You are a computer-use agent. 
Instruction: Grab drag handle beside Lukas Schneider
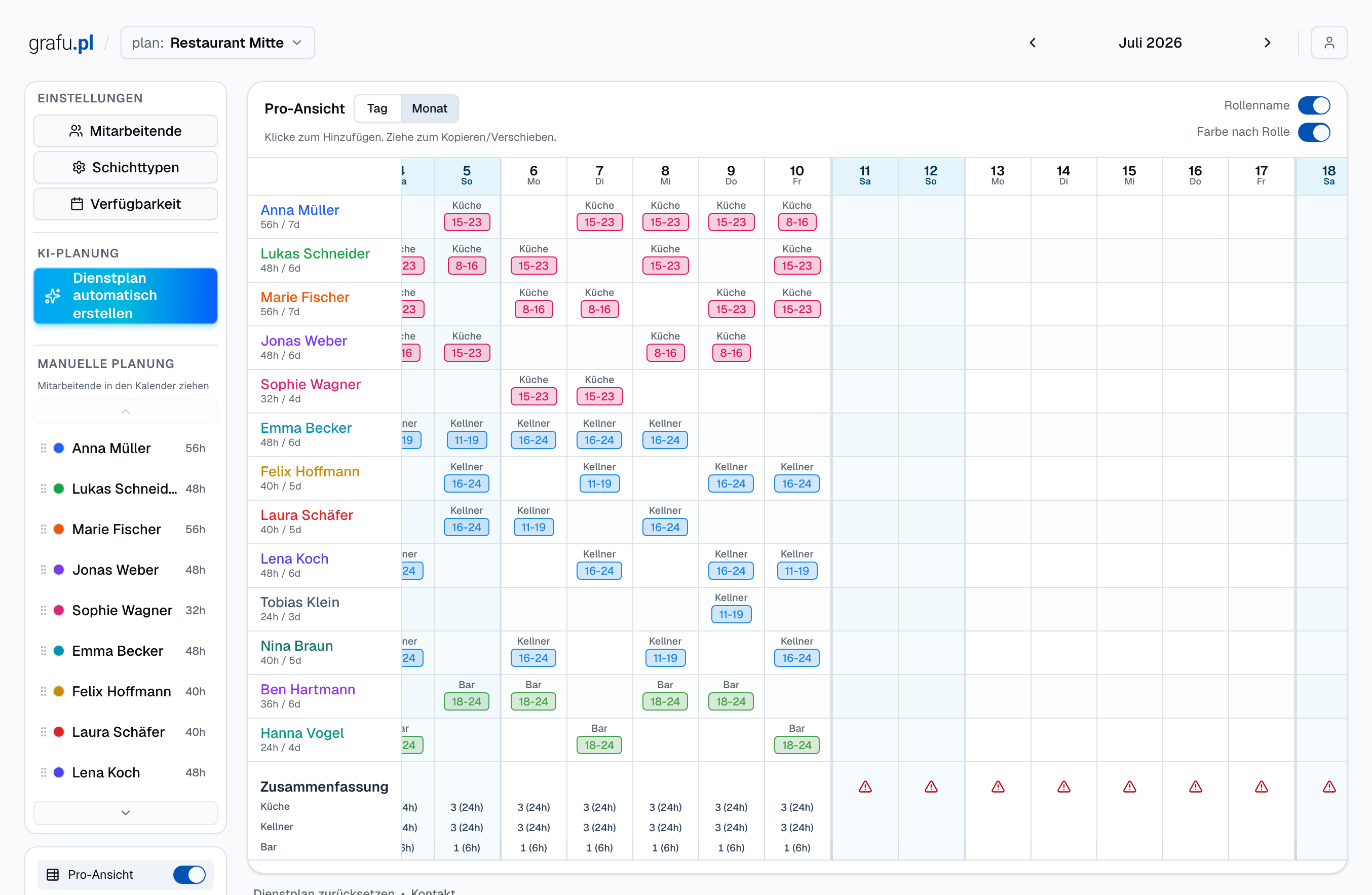click(x=43, y=489)
